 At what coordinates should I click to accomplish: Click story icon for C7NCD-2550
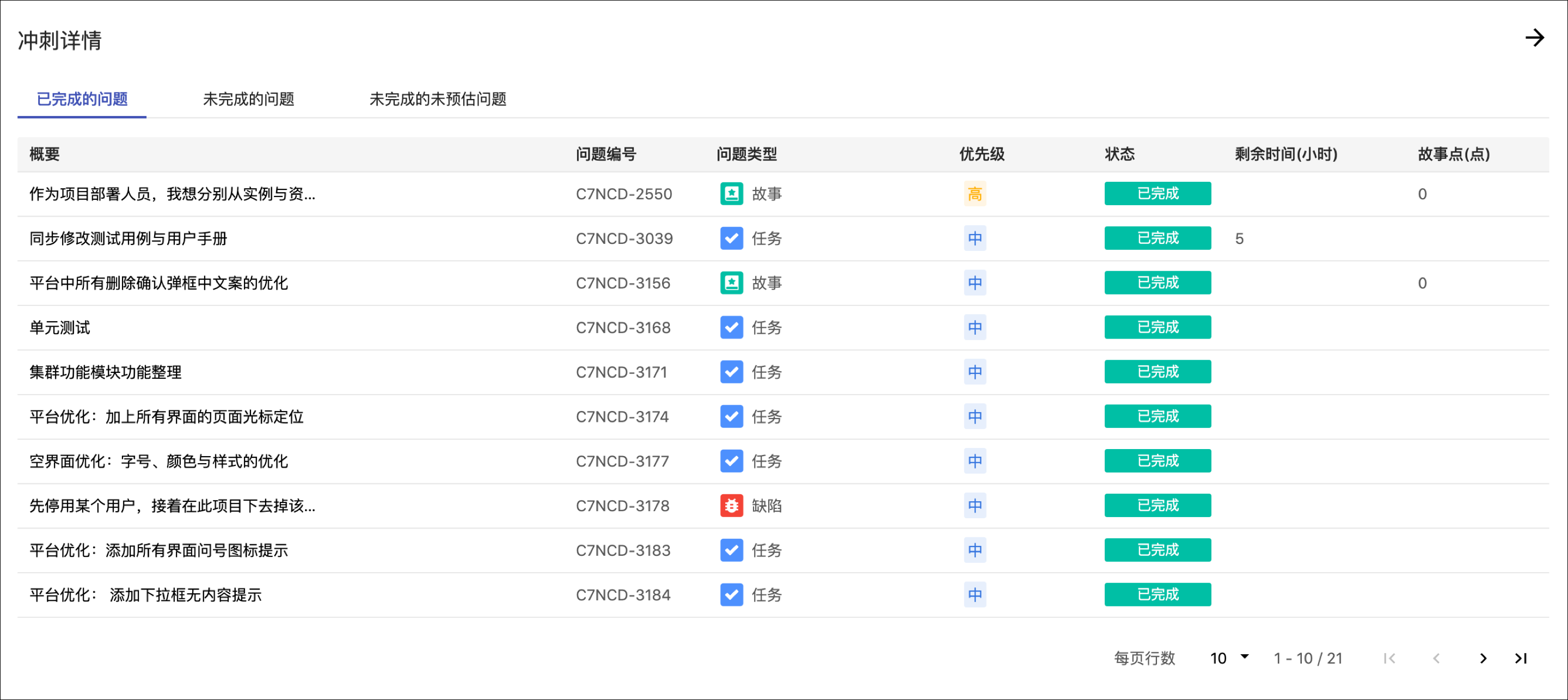731,194
